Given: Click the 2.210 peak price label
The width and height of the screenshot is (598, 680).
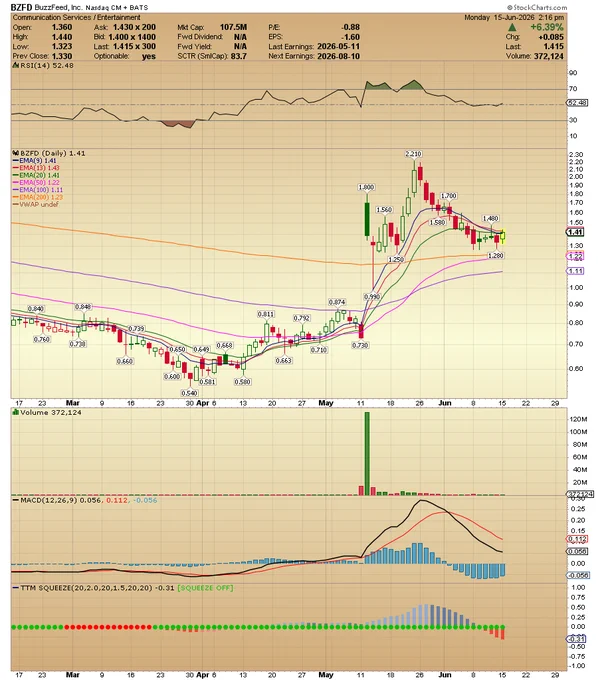Looking at the screenshot, I should tap(413, 154).
